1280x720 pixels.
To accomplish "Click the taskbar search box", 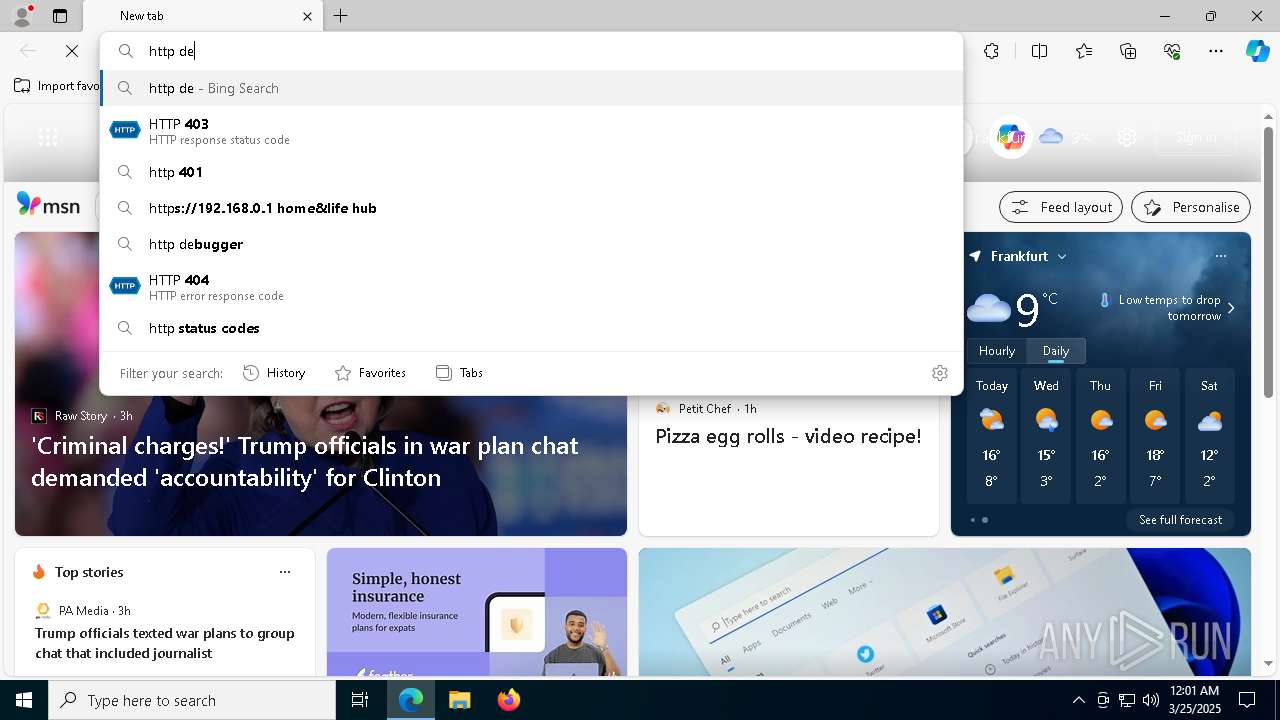I will [192, 700].
